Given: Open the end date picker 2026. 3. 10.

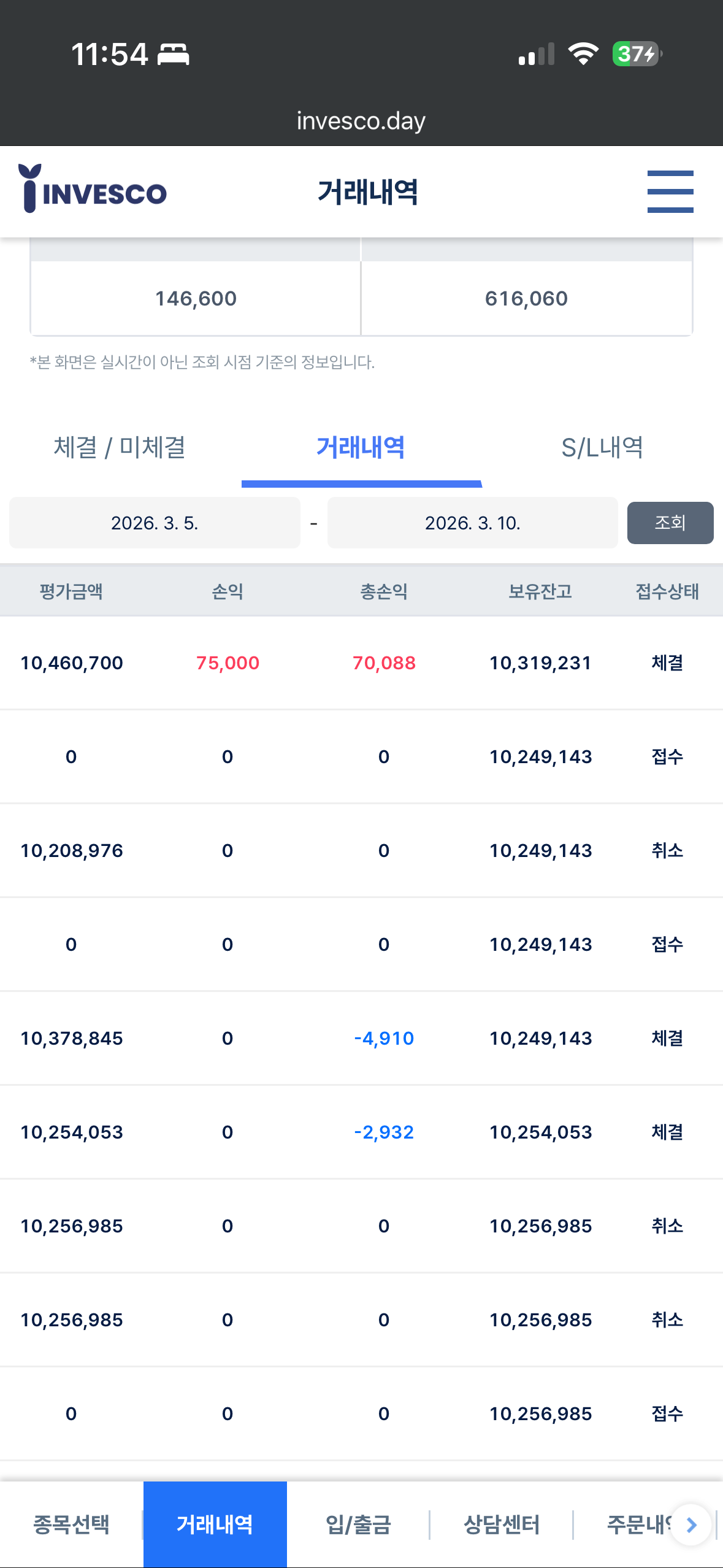Looking at the screenshot, I should (472, 523).
